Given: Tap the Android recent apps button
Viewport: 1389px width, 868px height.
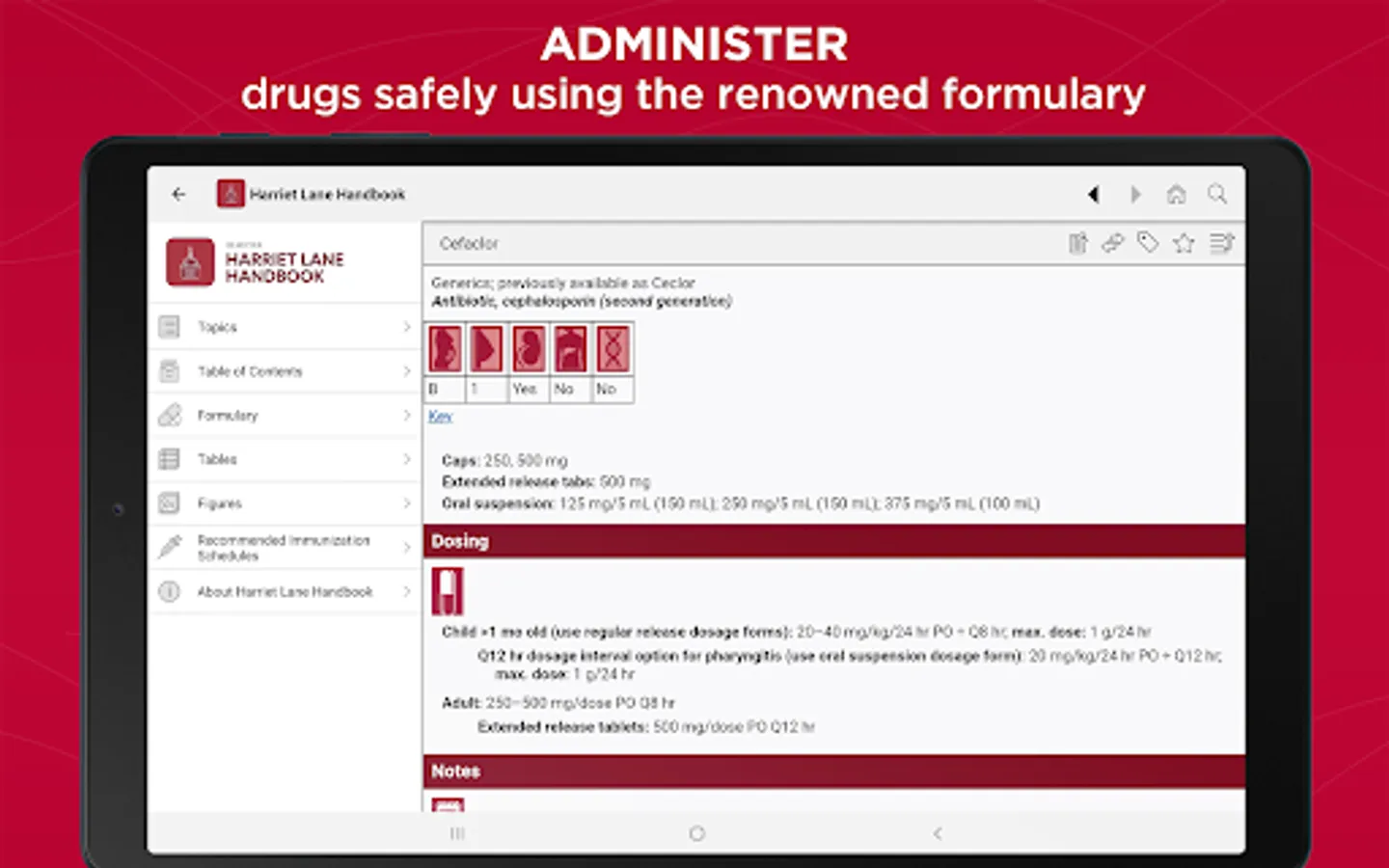Looking at the screenshot, I should pos(457,833).
